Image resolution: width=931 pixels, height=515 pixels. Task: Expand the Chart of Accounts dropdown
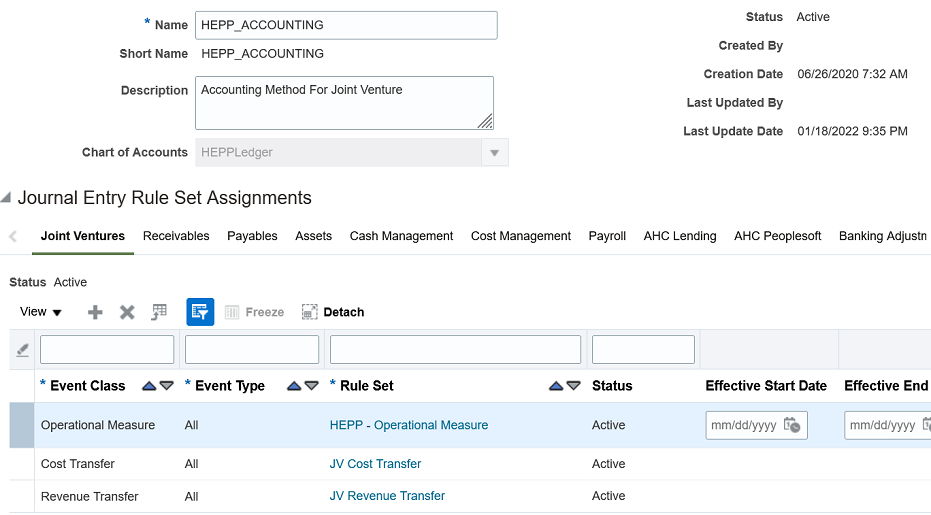click(x=494, y=153)
